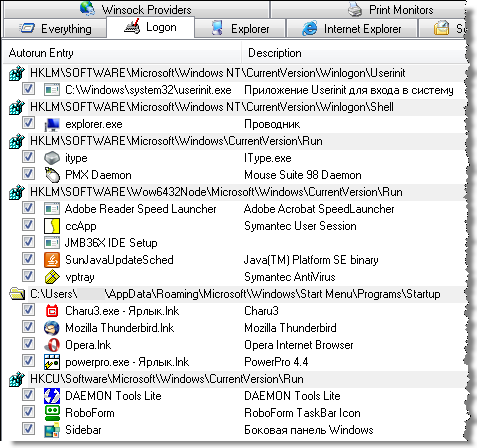Click the registry icon beside HKCU Run key
477x448 pixels.
17,379
